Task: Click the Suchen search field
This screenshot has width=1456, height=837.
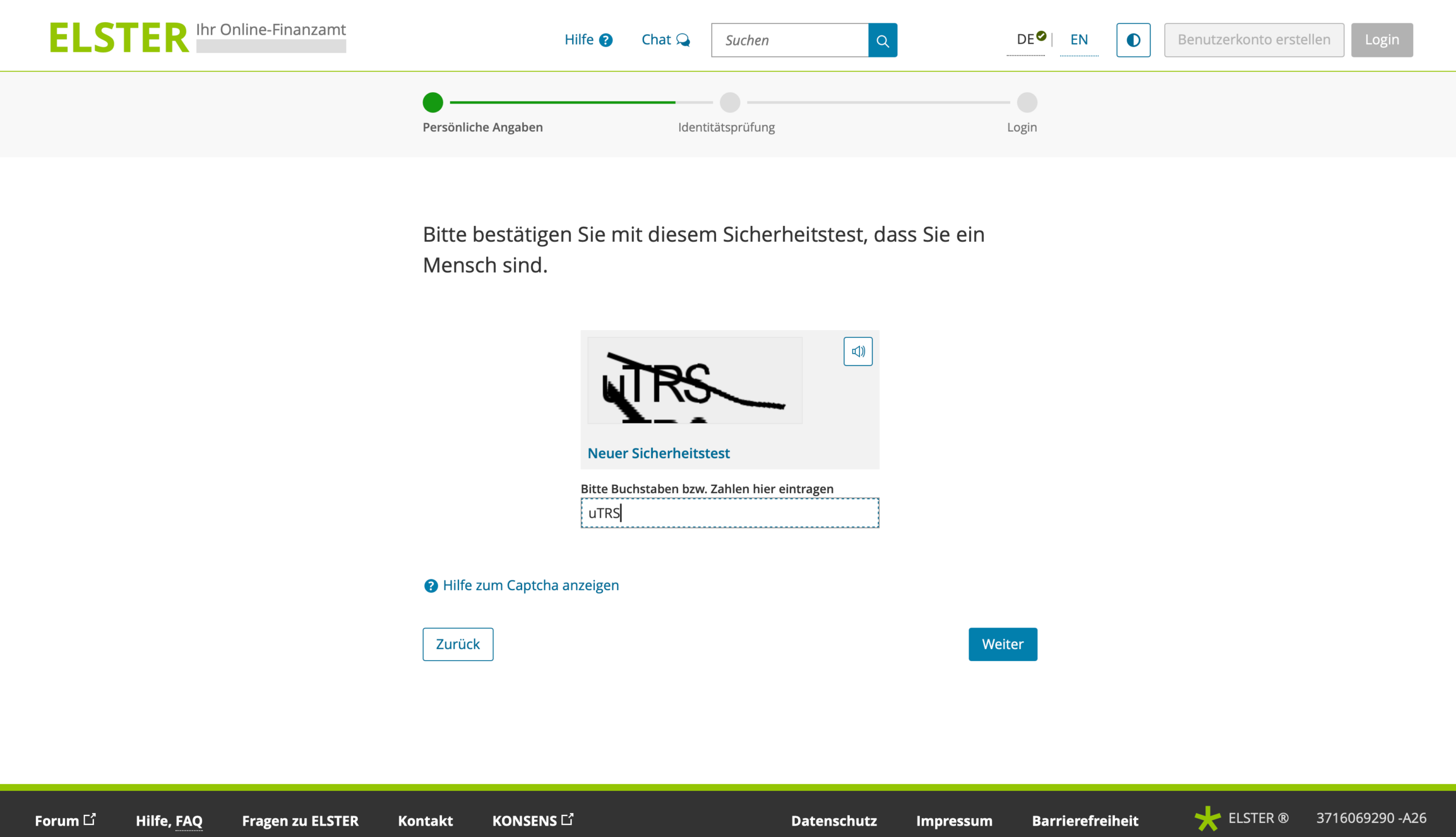Action: (789, 40)
